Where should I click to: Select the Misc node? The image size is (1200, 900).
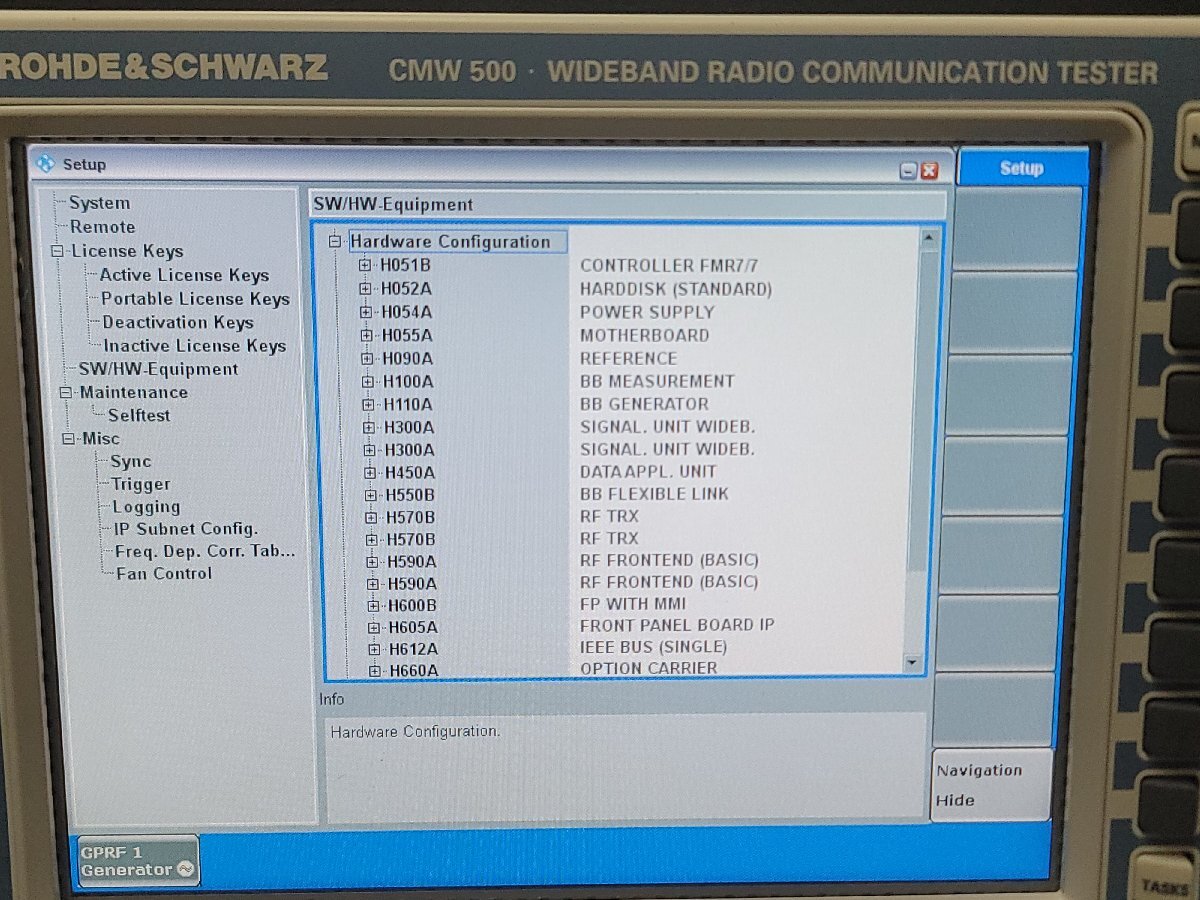[x=101, y=438]
